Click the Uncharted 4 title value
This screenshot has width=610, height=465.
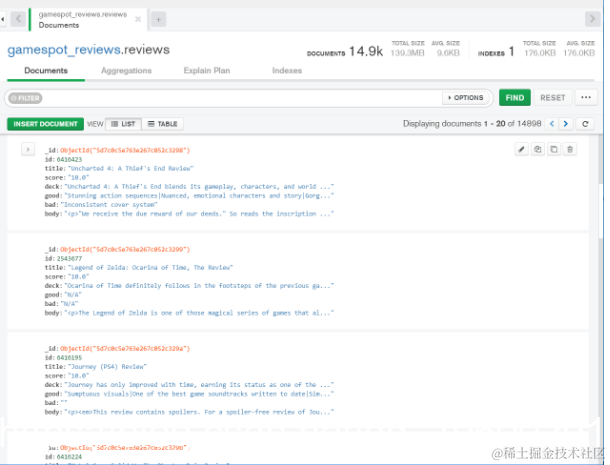point(131,168)
